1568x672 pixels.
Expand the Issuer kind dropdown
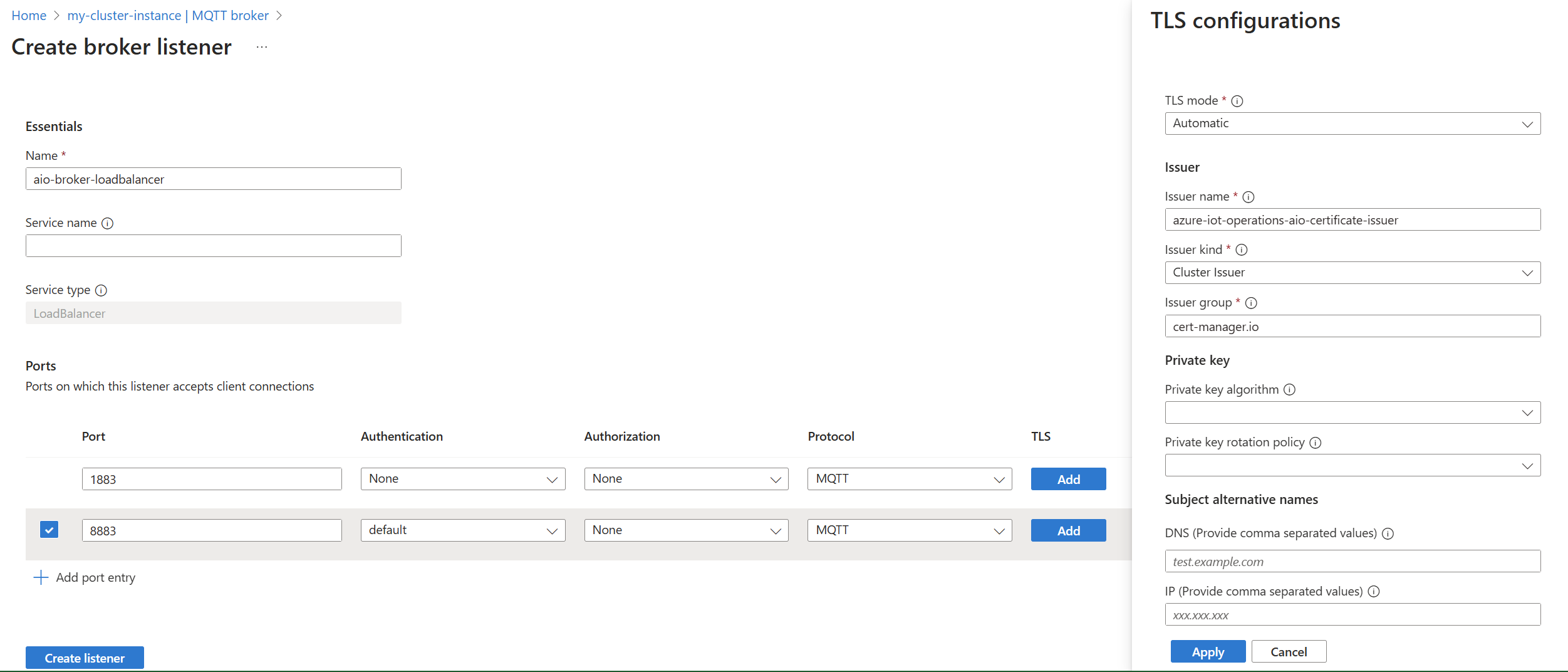pyautogui.click(x=1352, y=272)
